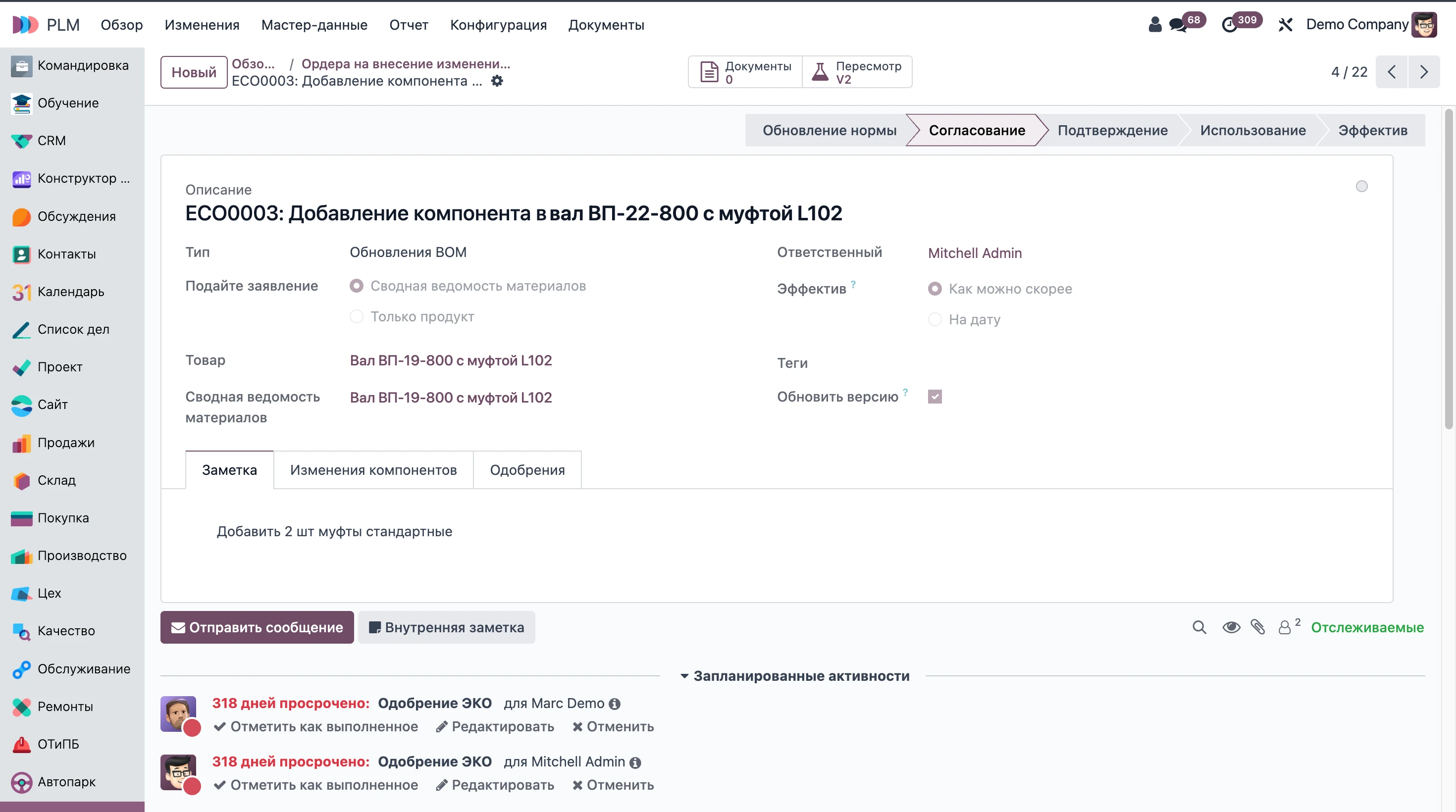Image resolution: width=1456 pixels, height=812 pixels.
Task: Search messages with the magnifier icon
Action: 1199,627
